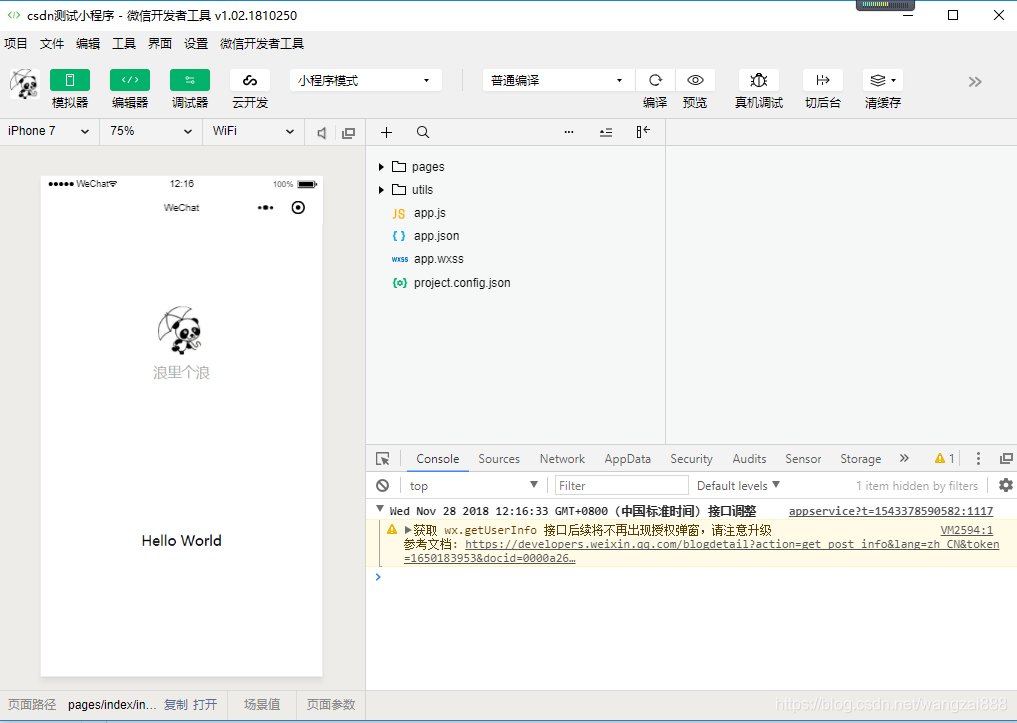Click the 打开 open page path button

click(x=205, y=705)
